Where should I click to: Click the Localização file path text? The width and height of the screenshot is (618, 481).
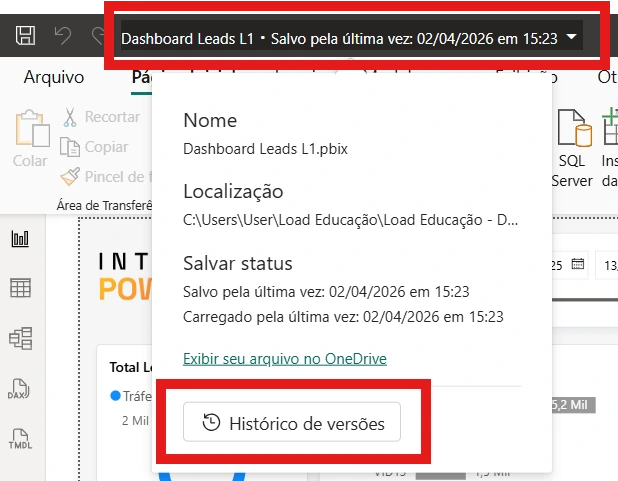(x=350, y=220)
